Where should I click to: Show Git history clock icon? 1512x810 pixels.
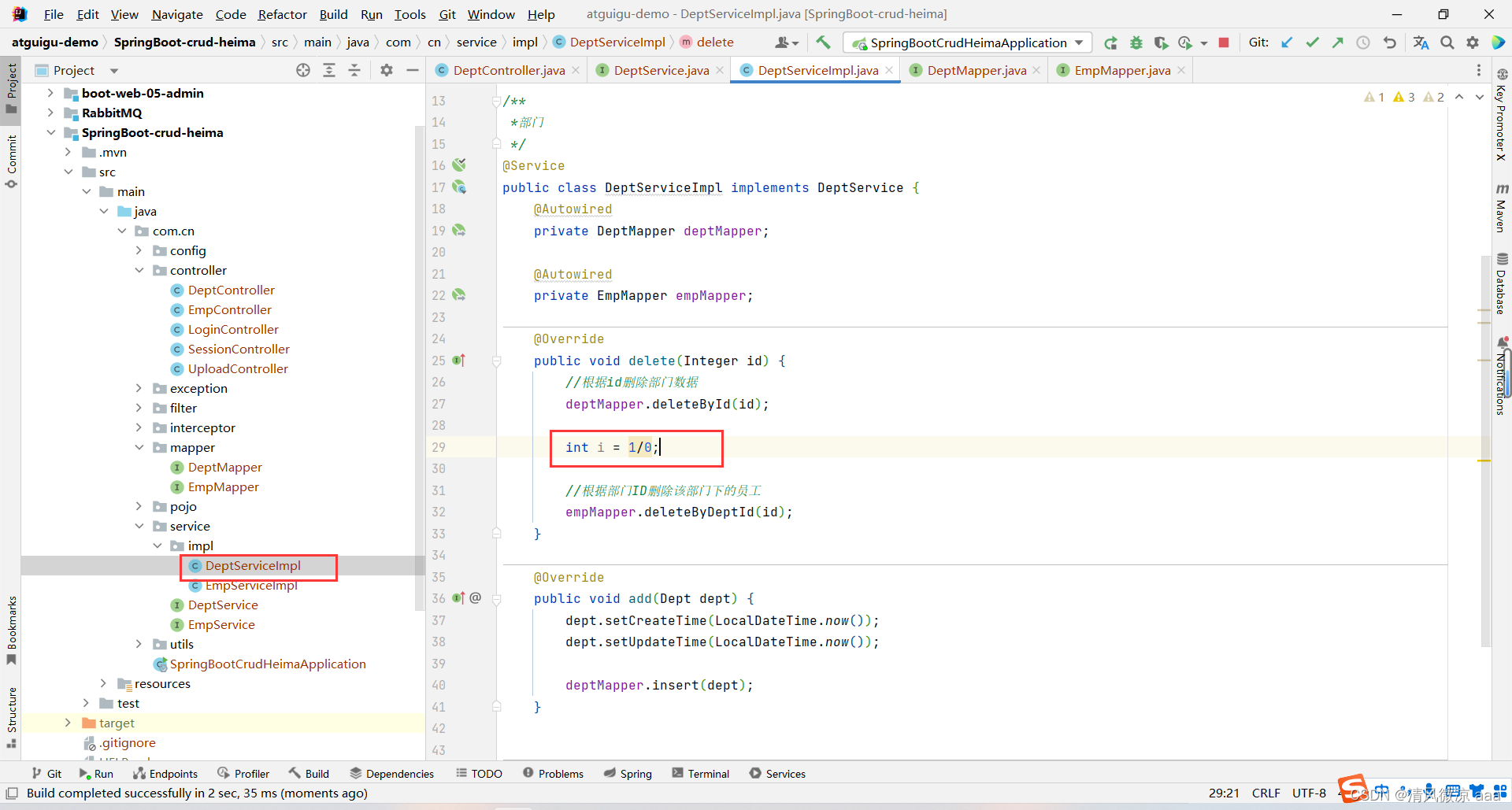tap(1363, 43)
